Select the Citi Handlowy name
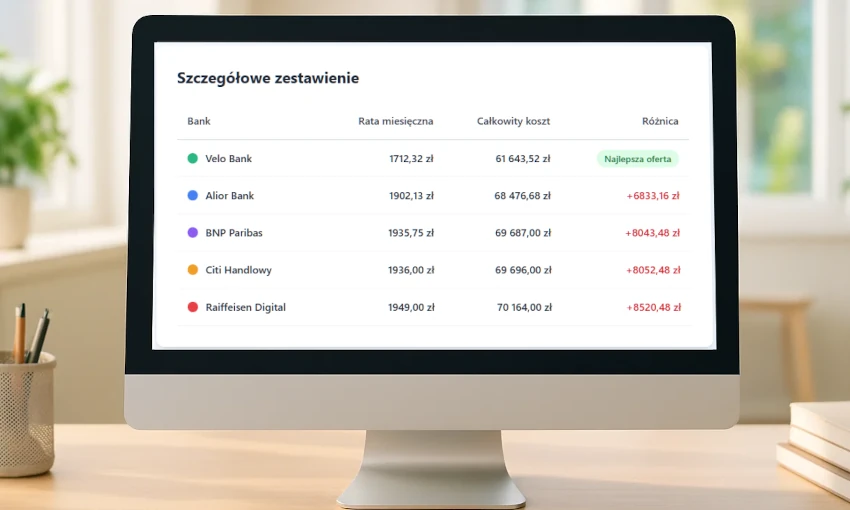The height and width of the screenshot is (510, 850). (238, 270)
